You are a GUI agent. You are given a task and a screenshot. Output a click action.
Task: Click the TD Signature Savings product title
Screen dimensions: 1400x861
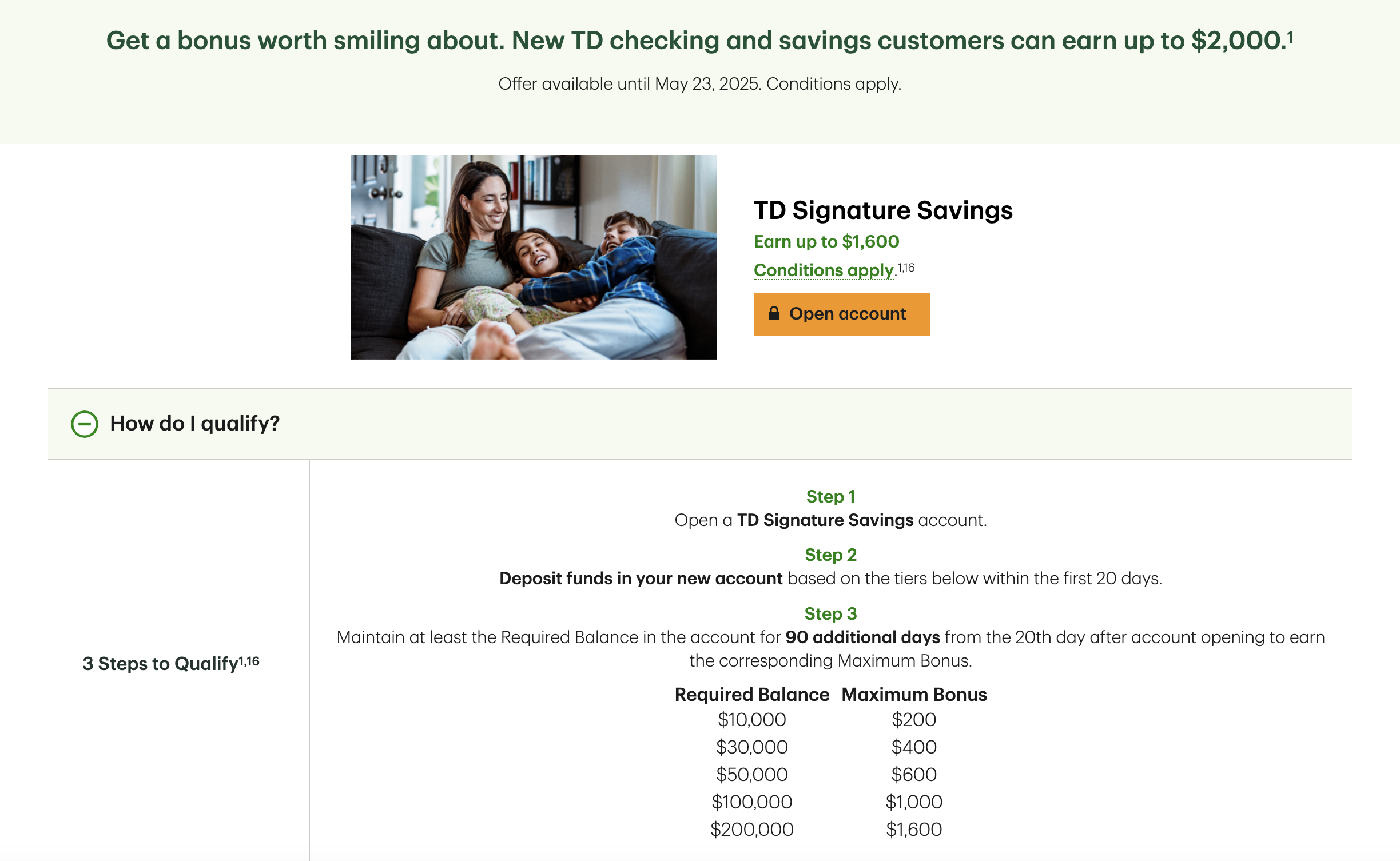[x=882, y=210]
